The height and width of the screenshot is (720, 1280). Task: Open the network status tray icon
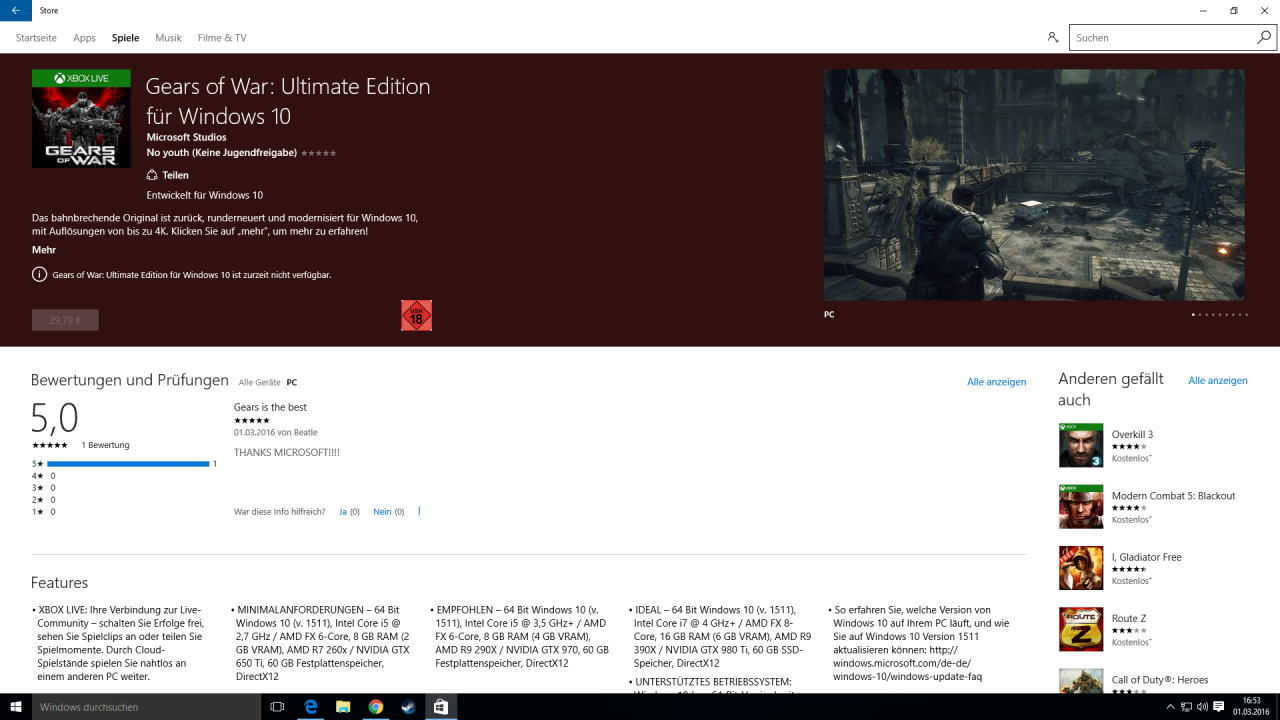click(x=1185, y=707)
